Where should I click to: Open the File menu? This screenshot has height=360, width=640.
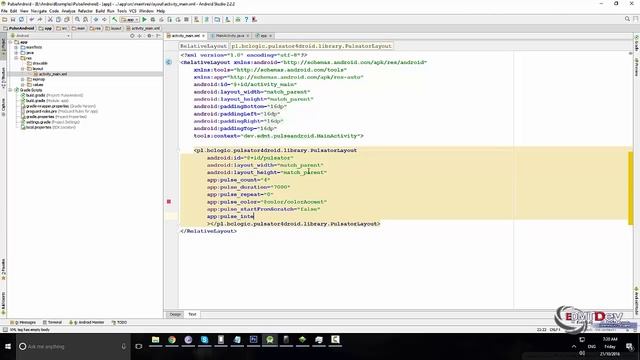click(x=4, y=11)
